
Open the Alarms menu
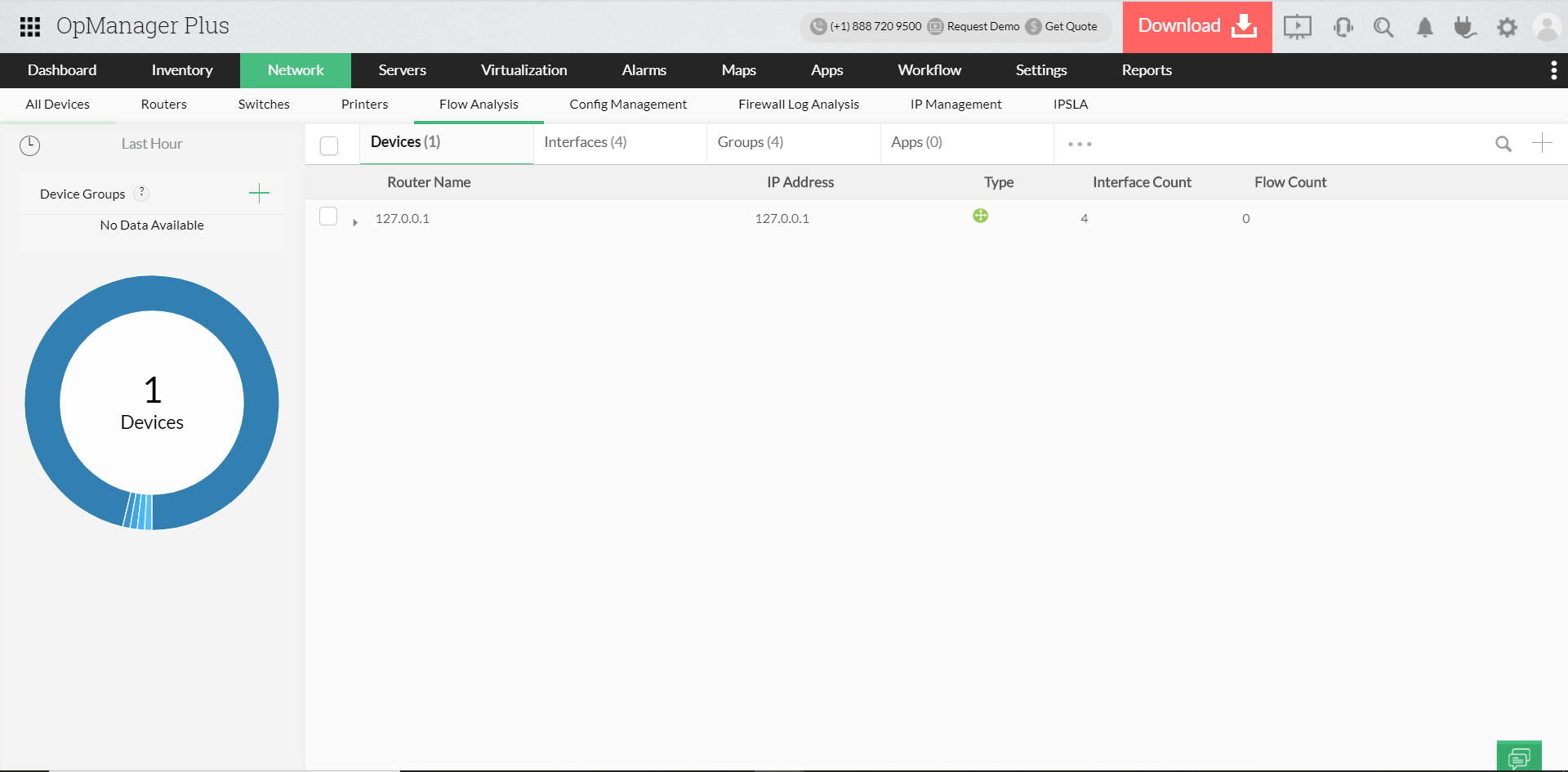point(644,70)
